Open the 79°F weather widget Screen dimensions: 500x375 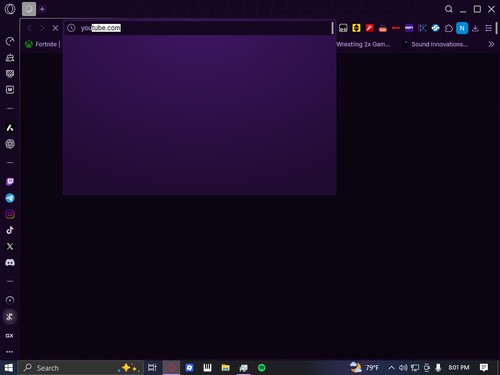[365, 368]
